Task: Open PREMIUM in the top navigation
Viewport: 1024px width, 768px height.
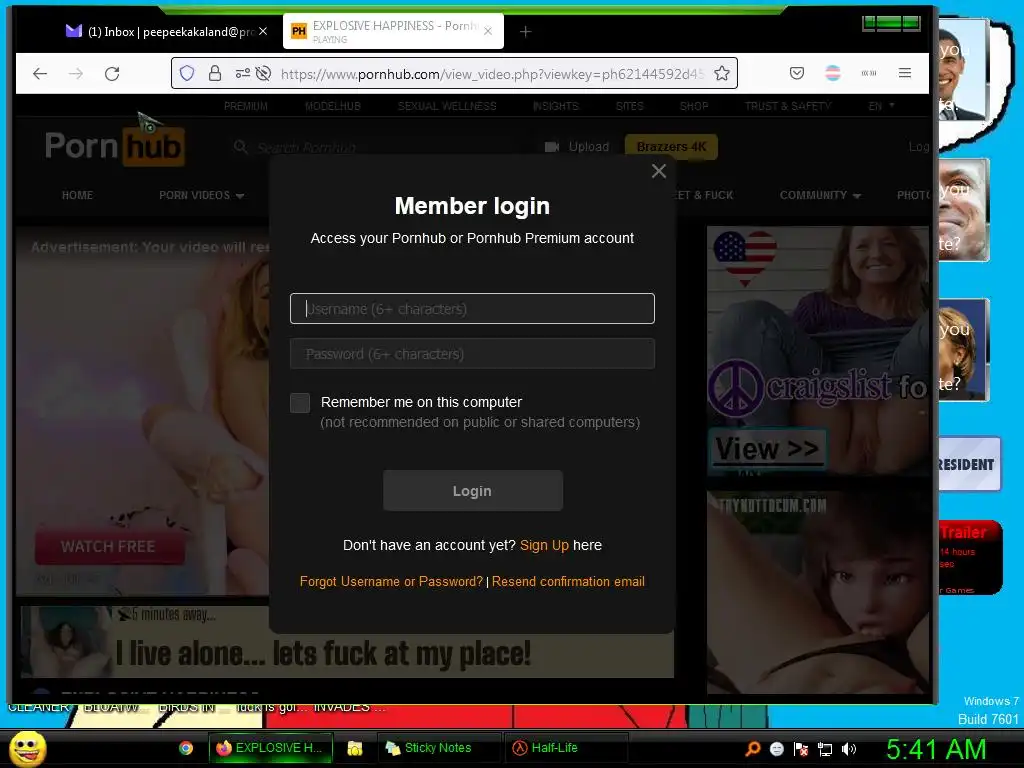Action: point(246,106)
